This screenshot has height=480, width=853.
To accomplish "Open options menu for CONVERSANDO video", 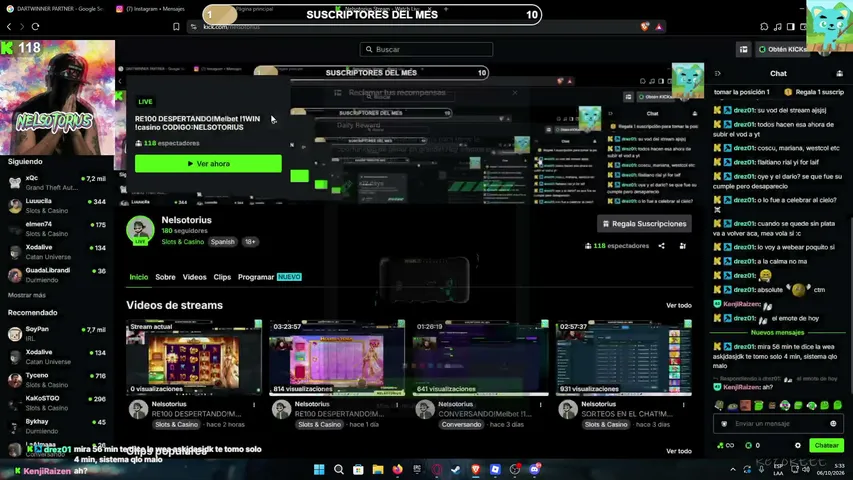I will [540, 405].
